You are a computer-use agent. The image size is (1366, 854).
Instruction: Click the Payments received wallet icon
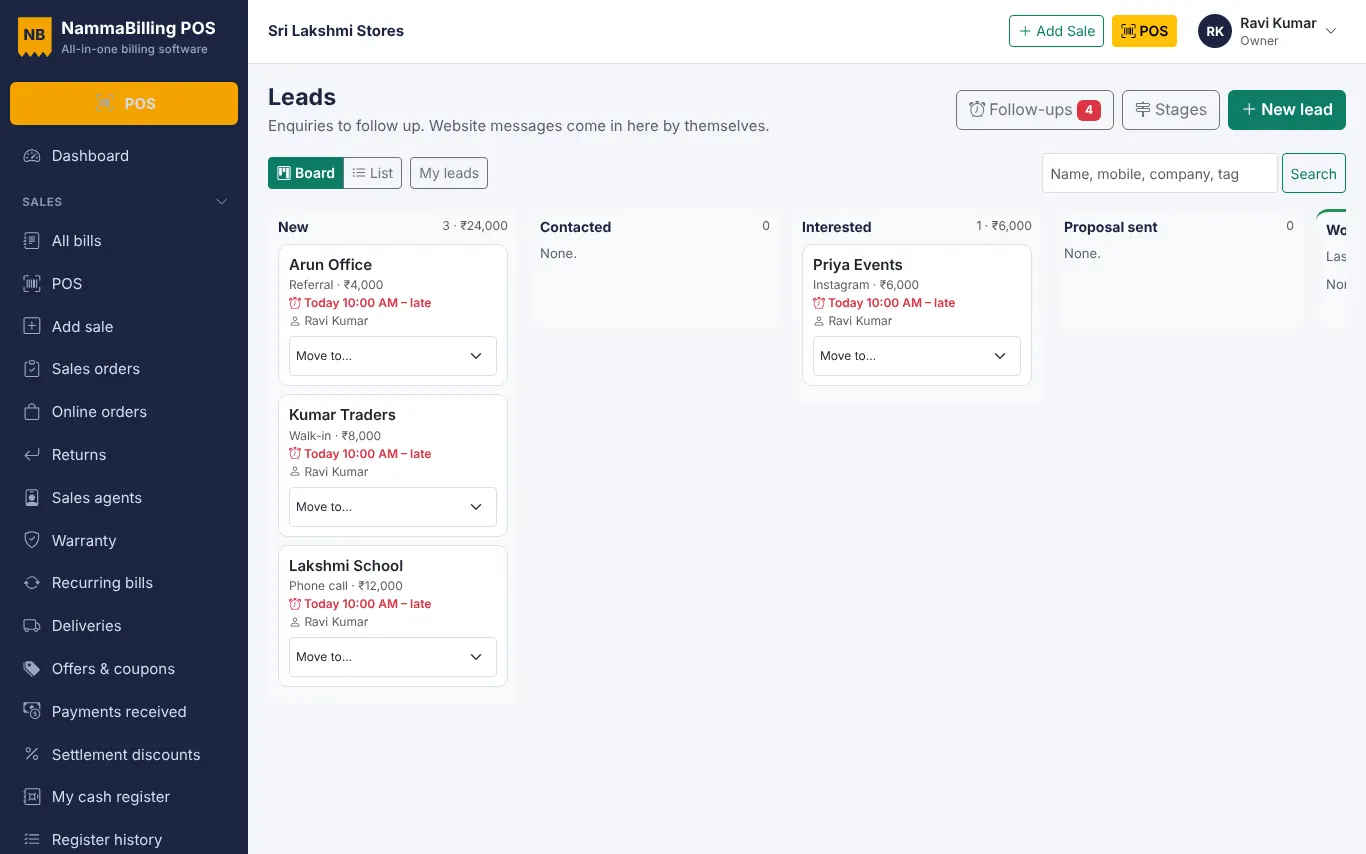[x=32, y=712]
